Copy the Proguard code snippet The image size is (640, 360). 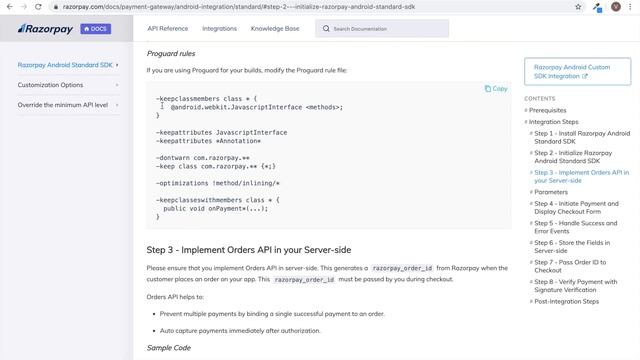point(496,89)
